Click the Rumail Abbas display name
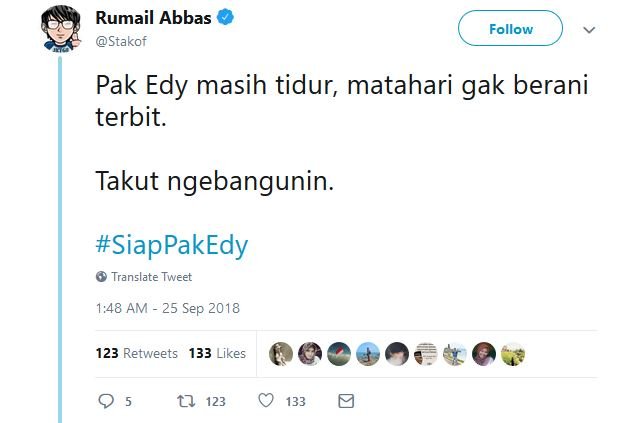Screen dimensions: 636x423 pyautogui.click(x=153, y=19)
